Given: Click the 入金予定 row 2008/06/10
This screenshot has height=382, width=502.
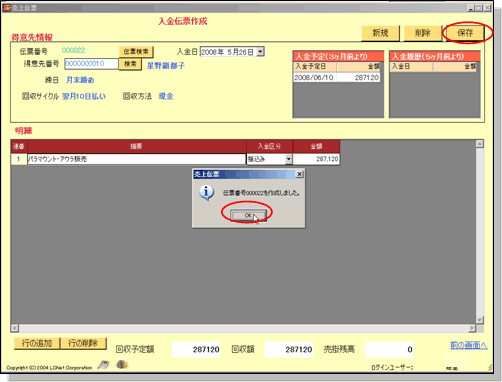Looking at the screenshot, I should [x=336, y=77].
